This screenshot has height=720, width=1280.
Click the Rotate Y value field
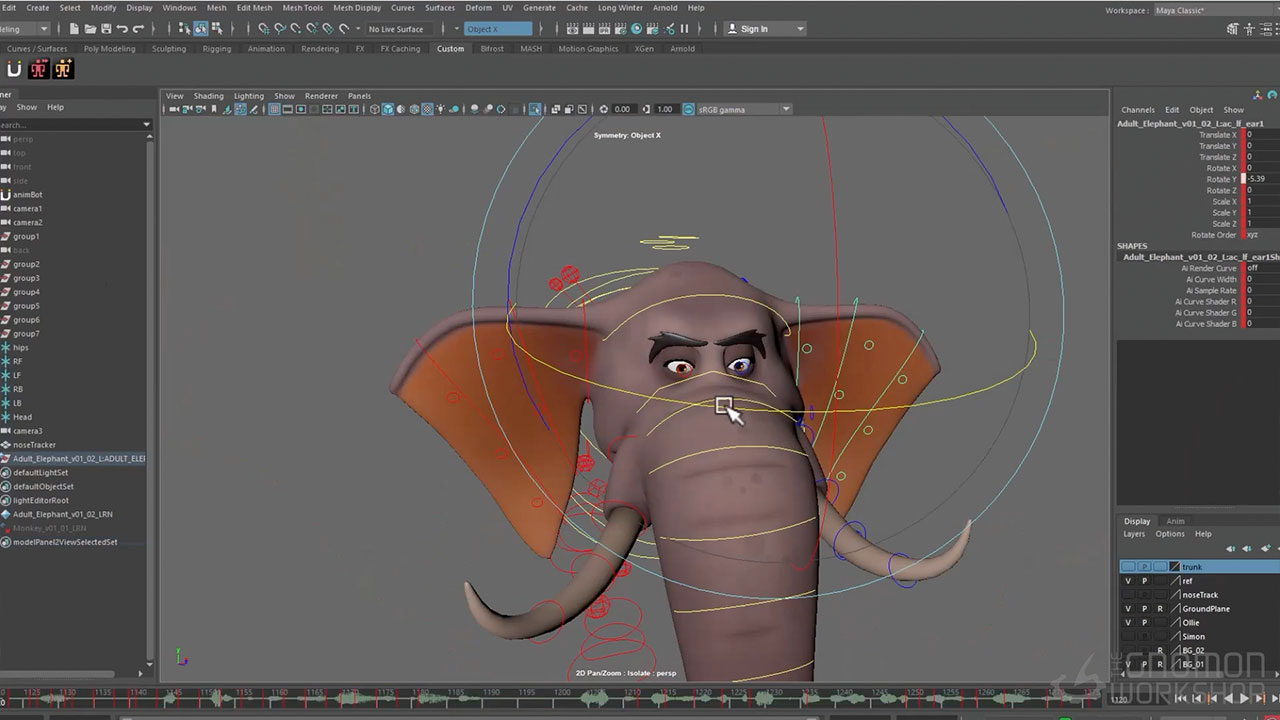point(1258,179)
